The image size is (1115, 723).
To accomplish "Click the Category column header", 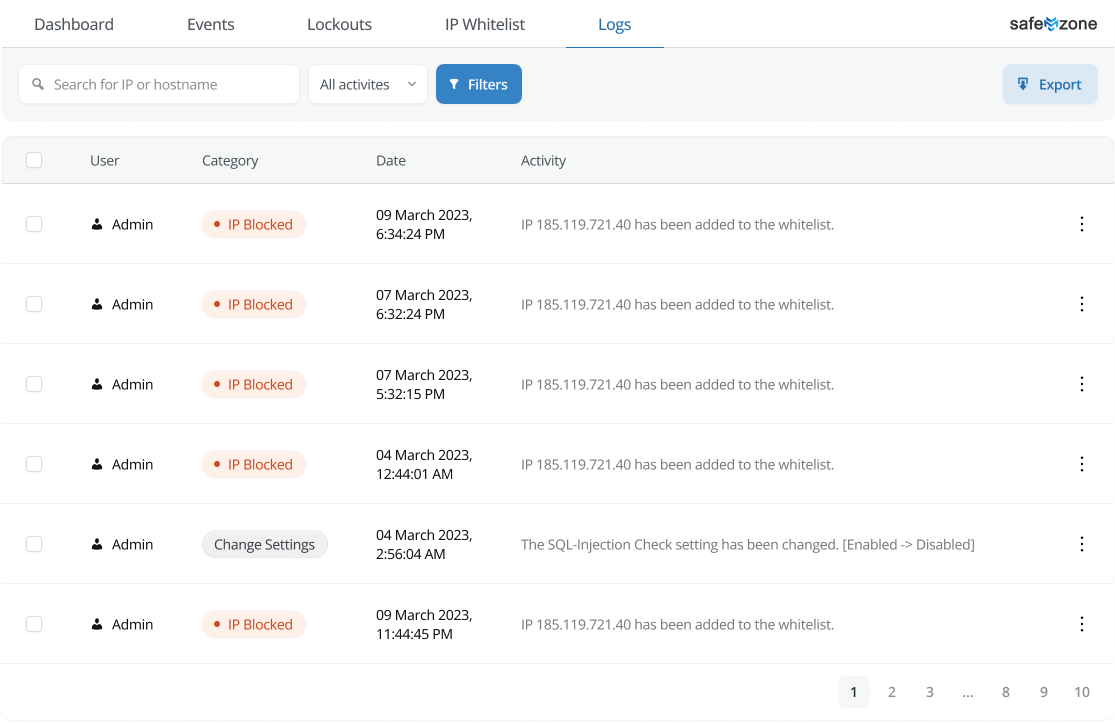I will [230, 160].
